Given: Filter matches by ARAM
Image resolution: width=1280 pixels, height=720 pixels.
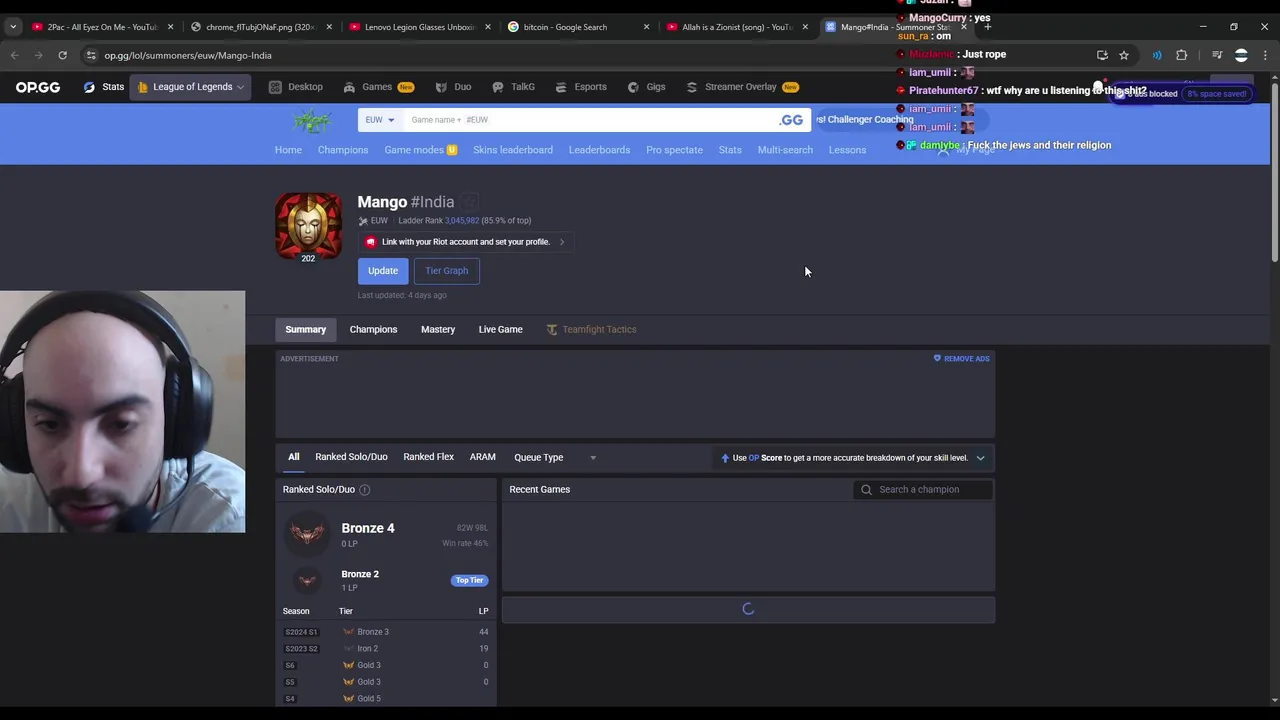Looking at the screenshot, I should (482, 457).
